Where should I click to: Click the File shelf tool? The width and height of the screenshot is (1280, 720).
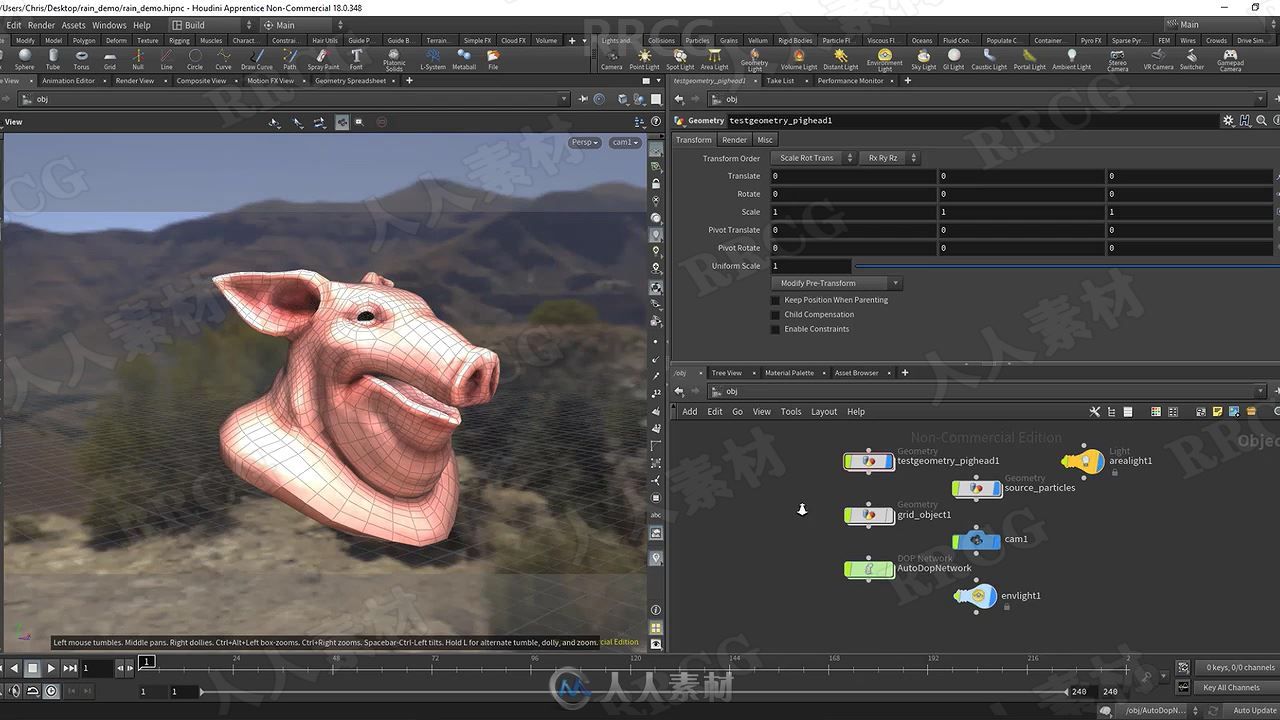tap(493, 59)
